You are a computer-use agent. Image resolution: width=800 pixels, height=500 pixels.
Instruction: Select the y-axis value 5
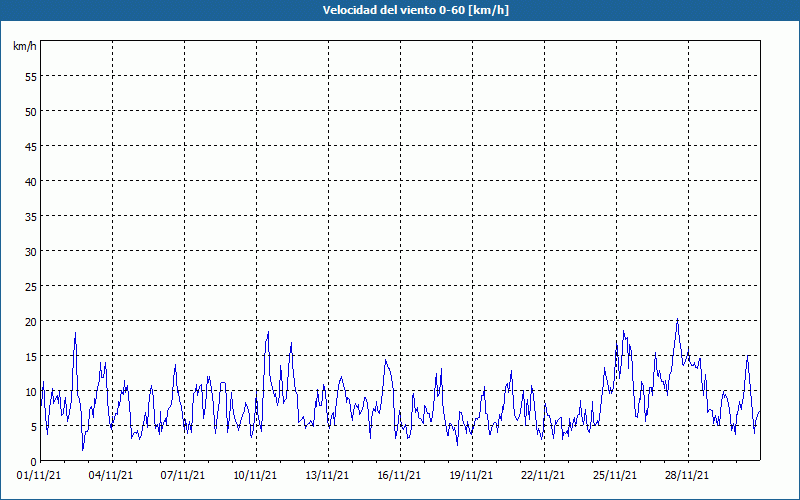(x=34, y=427)
